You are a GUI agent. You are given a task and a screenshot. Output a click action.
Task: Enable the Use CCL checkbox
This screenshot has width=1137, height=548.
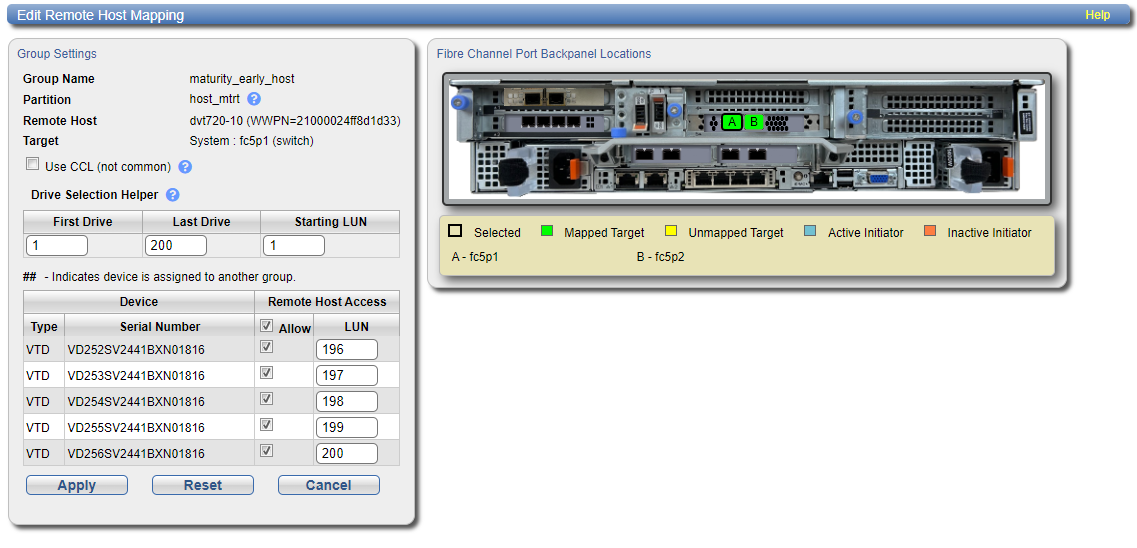click(33, 165)
